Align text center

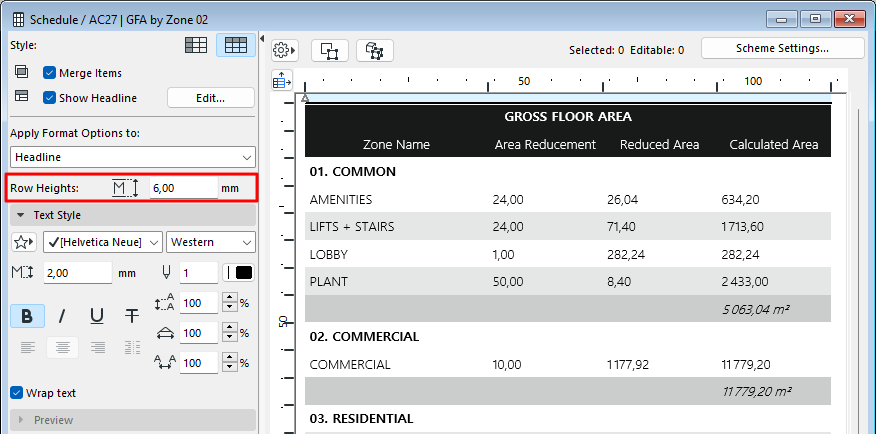coord(63,347)
